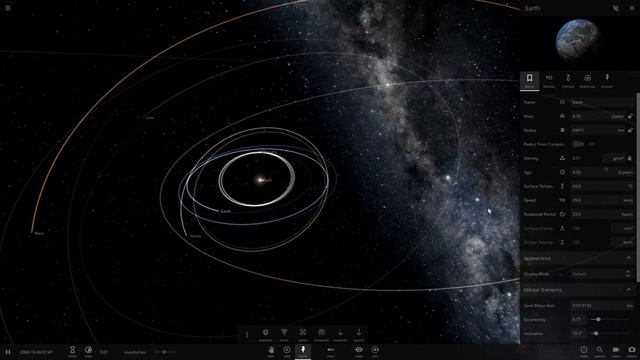The height and width of the screenshot is (360, 640).
Task: Switch to the Materials tab
Action: pos(587,81)
